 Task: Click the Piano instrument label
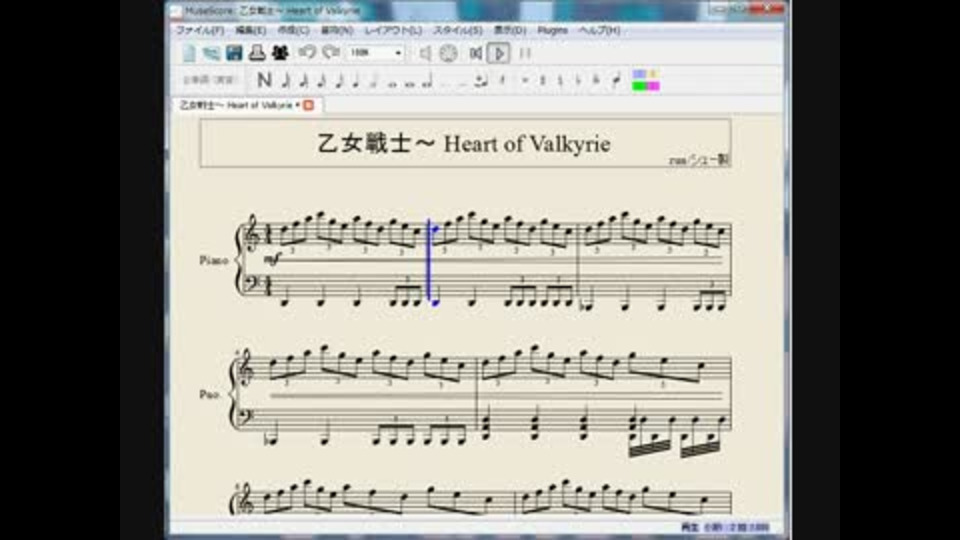[x=213, y=261]
